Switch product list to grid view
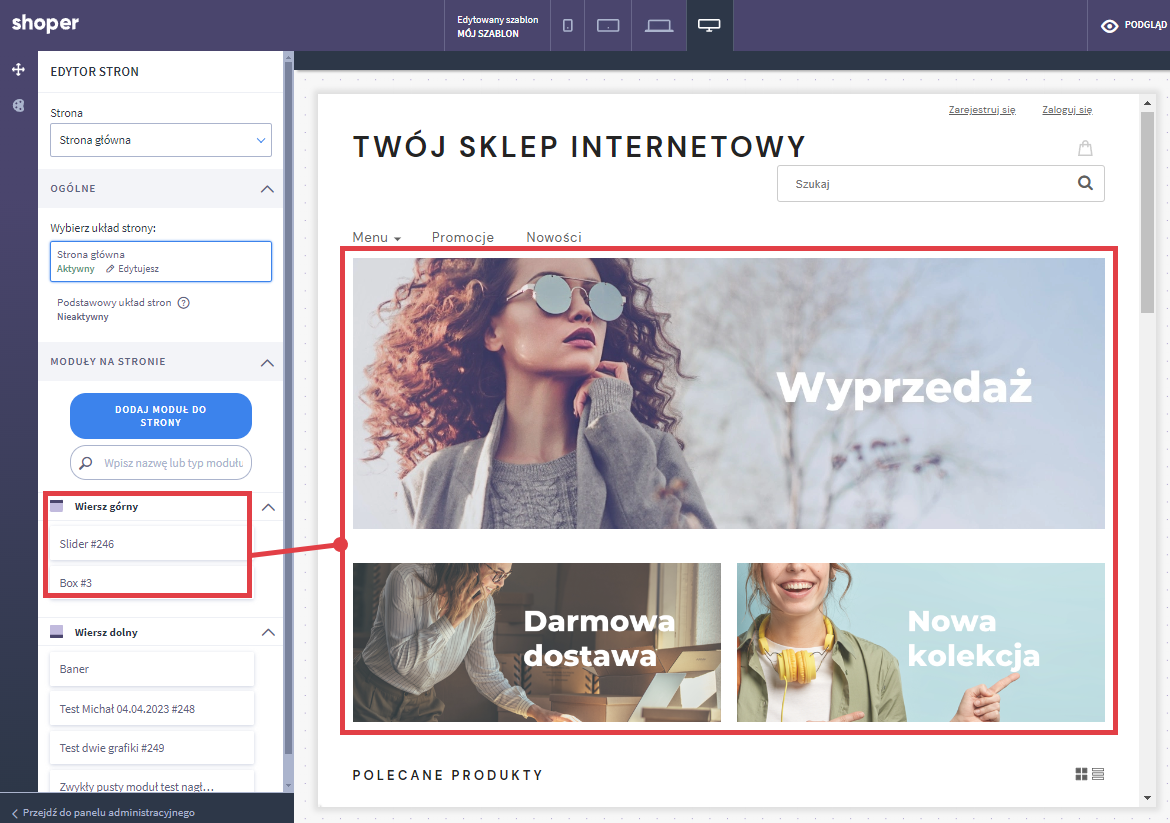 tap(1081, 774)
